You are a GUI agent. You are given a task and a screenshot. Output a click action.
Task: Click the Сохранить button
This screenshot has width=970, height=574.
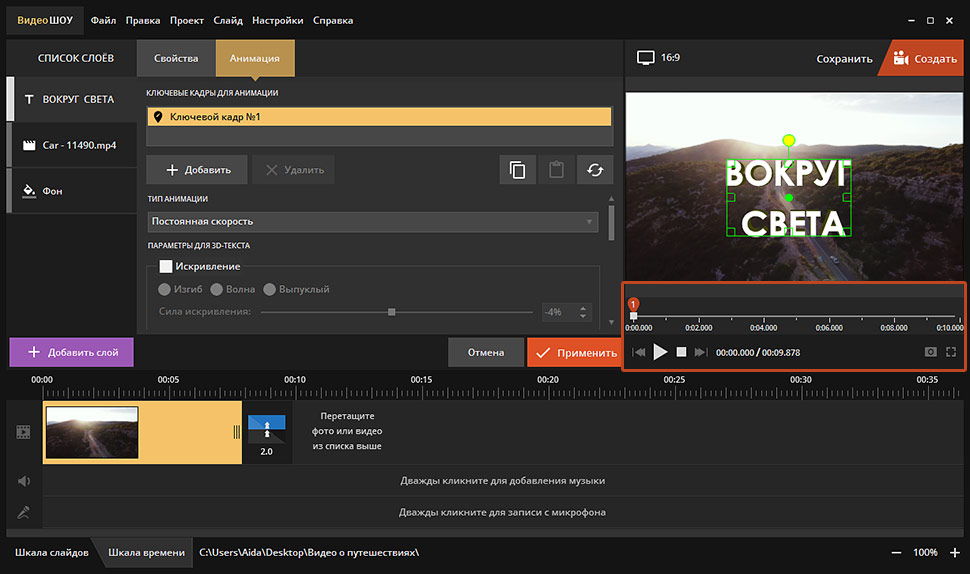click(x=844, y=59)
